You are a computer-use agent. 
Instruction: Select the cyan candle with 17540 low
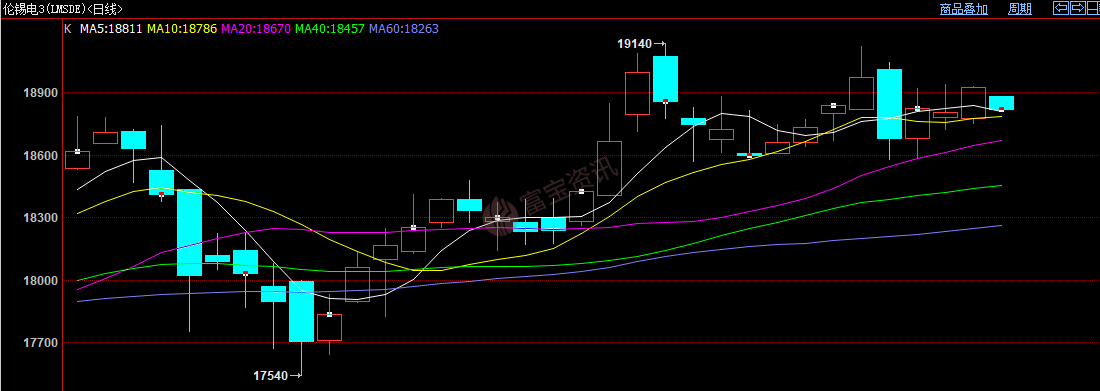(x=302, y=311)
